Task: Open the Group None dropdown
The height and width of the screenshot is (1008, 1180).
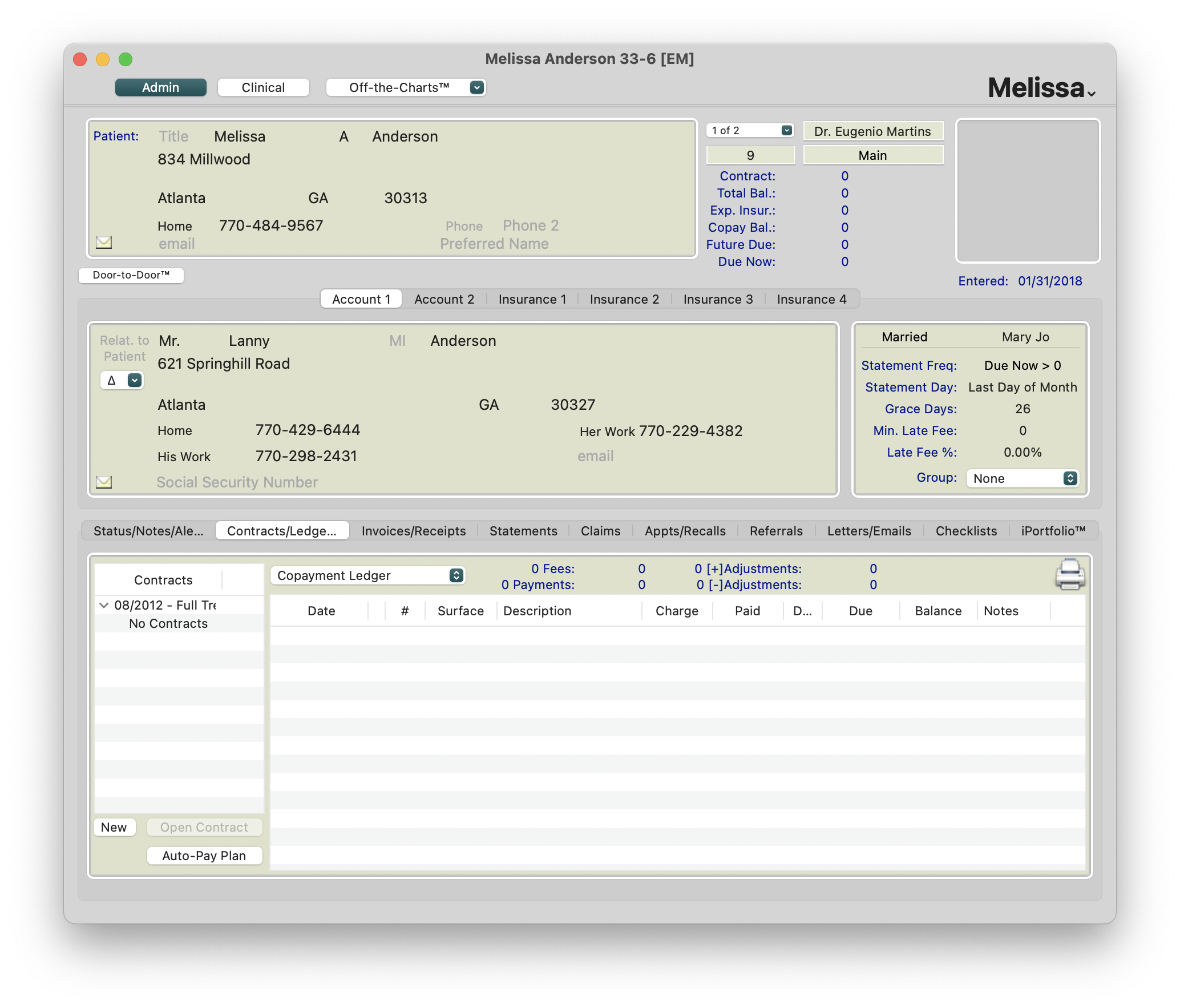Action: 1022,478
